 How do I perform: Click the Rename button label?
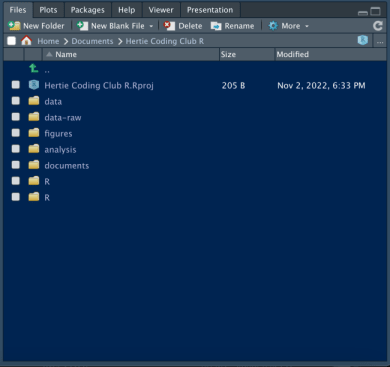pos(239,26)
